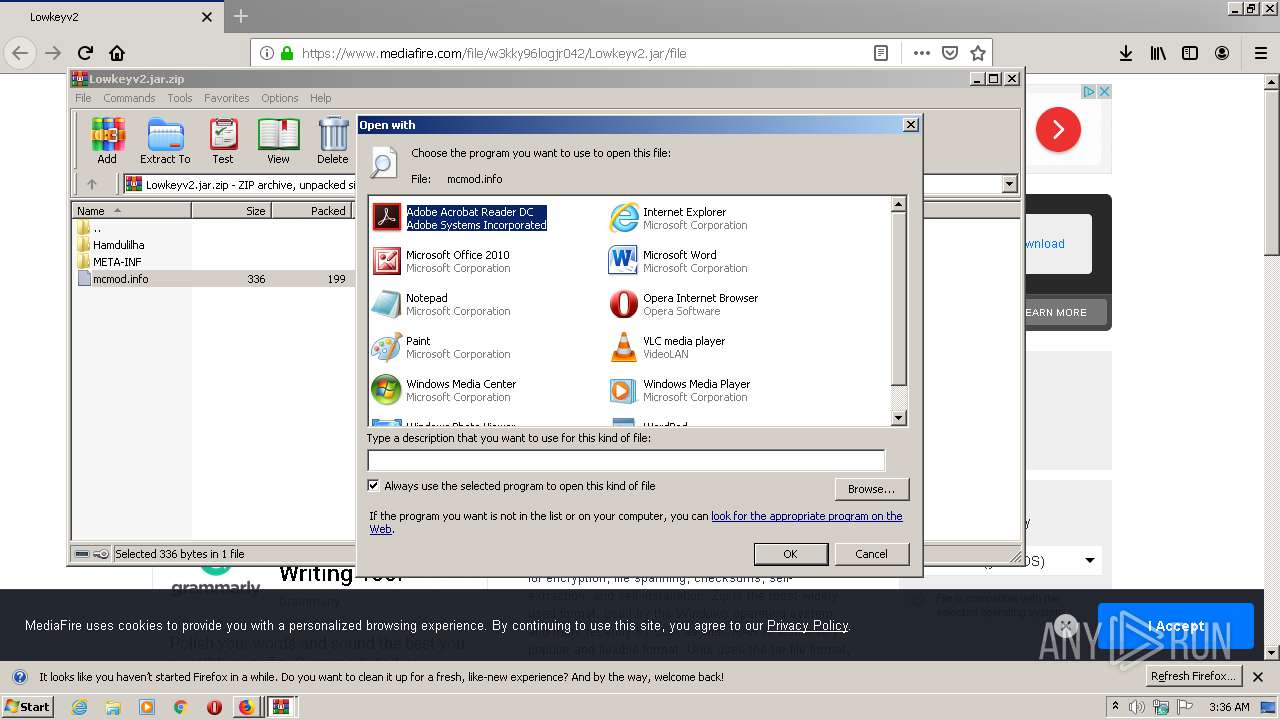
Task: Click the Firefox address bar URL
Action: (494, 53)
